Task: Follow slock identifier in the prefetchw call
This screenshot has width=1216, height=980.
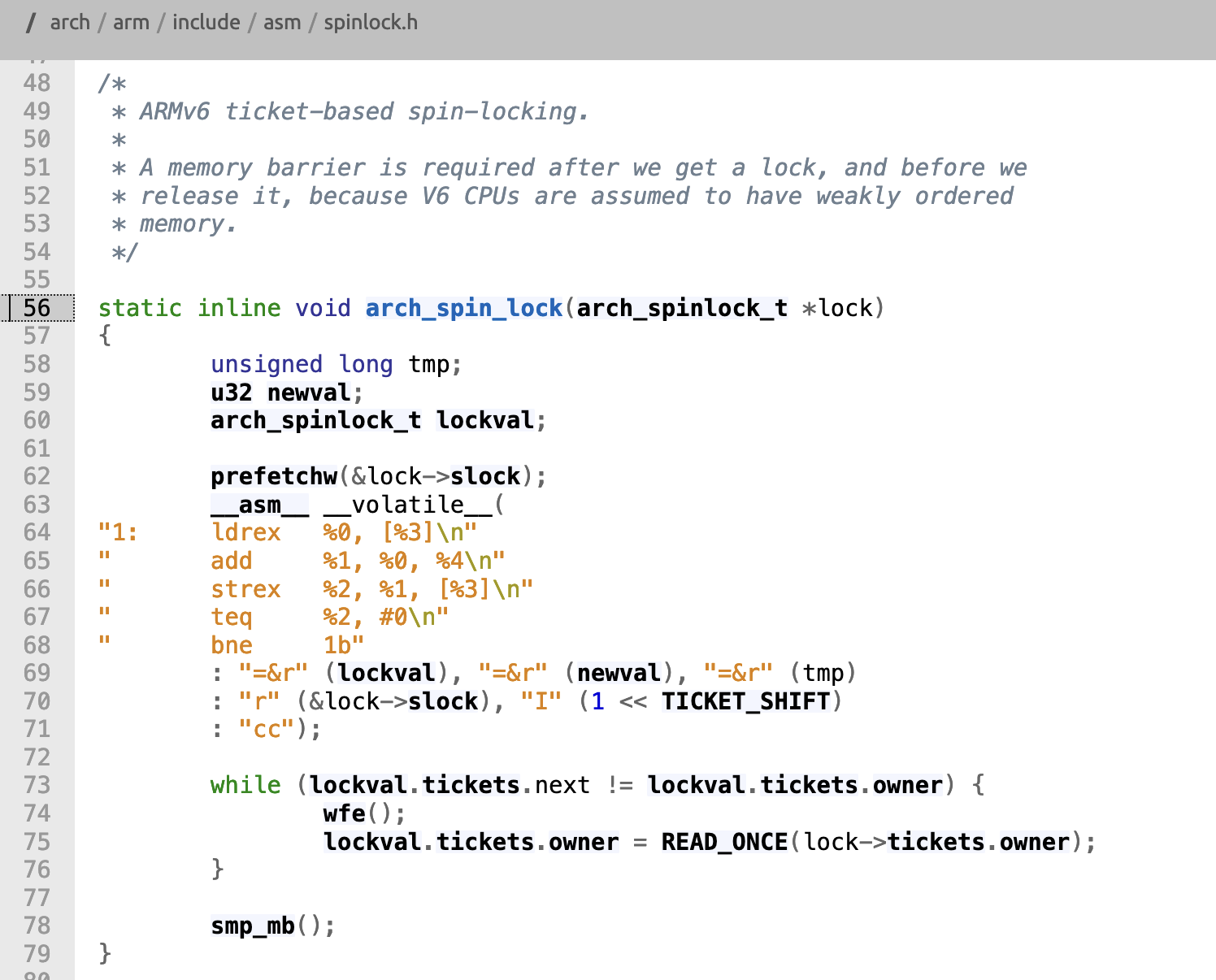Action: click(485, 476)
